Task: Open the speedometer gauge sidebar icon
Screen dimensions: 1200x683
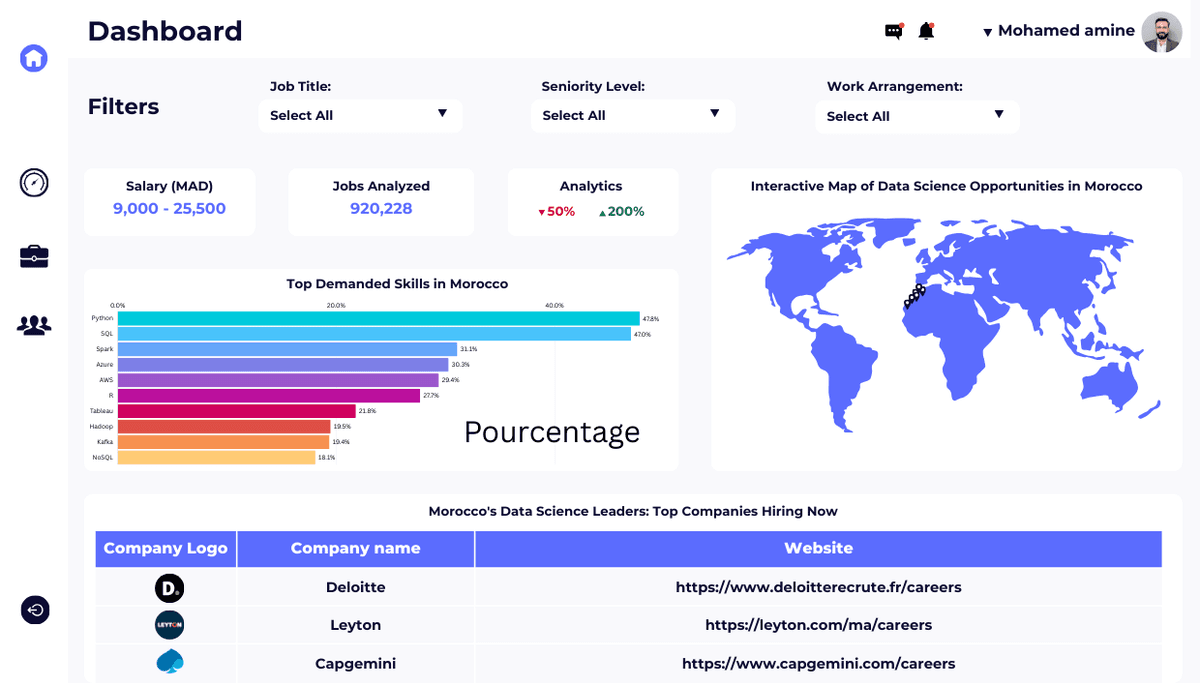Action: coord(34,183)
